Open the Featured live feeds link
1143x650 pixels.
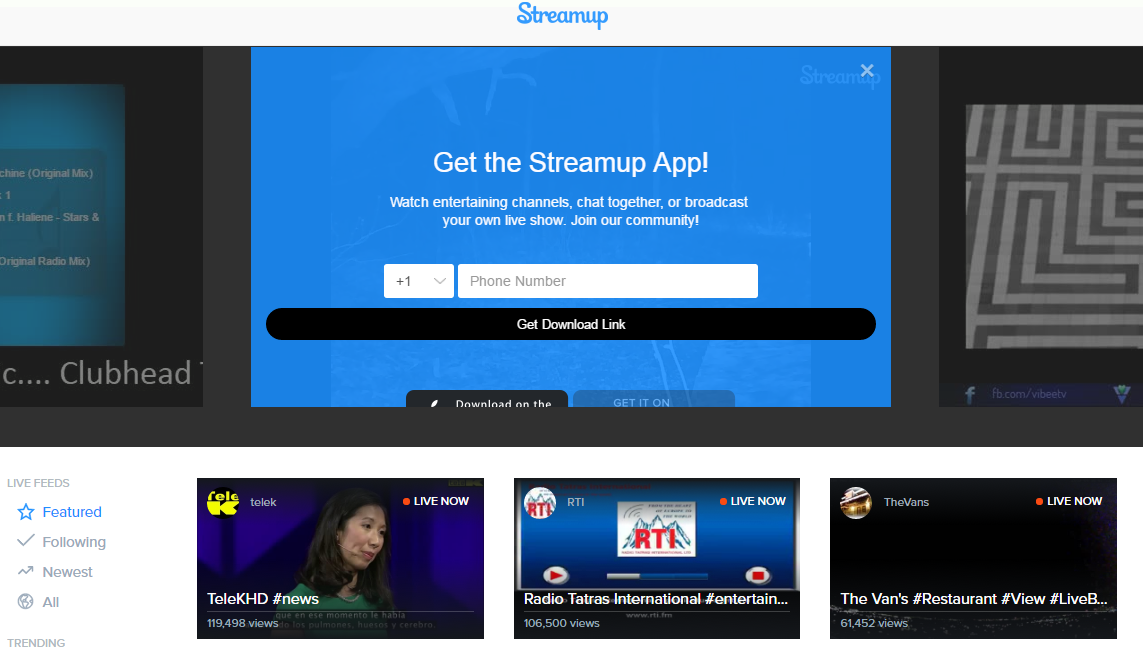72,512
